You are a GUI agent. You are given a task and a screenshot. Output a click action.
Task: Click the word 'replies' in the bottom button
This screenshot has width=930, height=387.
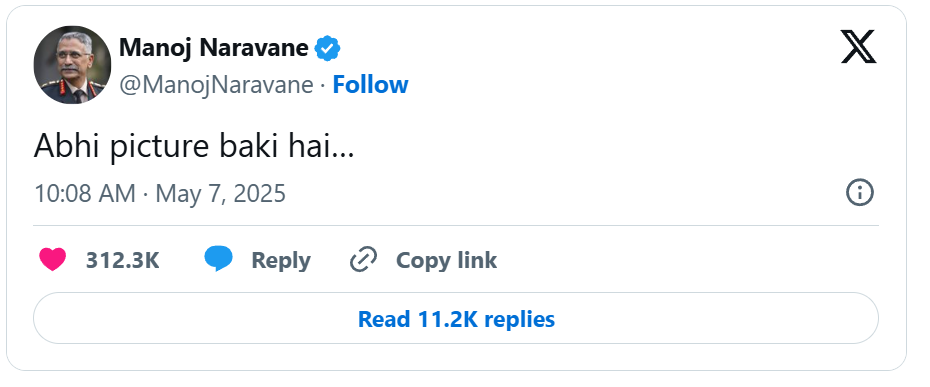520,319
